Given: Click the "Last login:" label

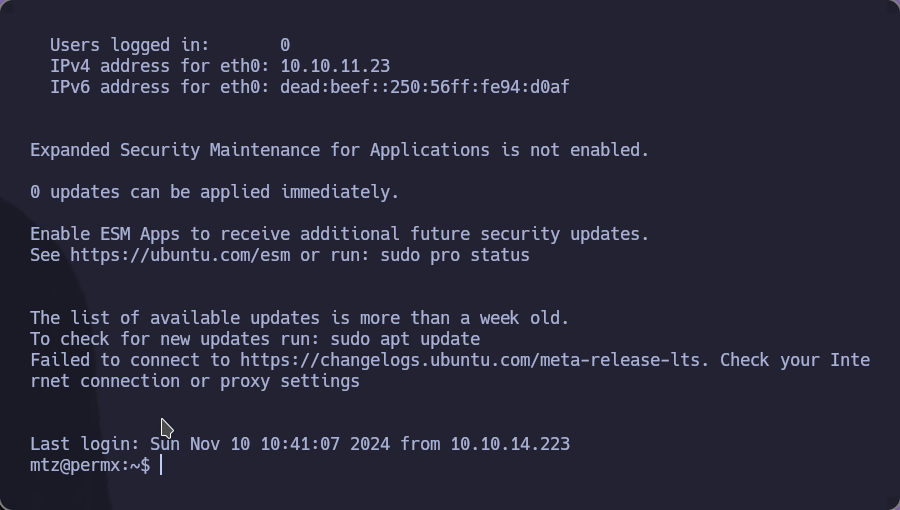Looking at the screenshot, I should tap(85, 444).
